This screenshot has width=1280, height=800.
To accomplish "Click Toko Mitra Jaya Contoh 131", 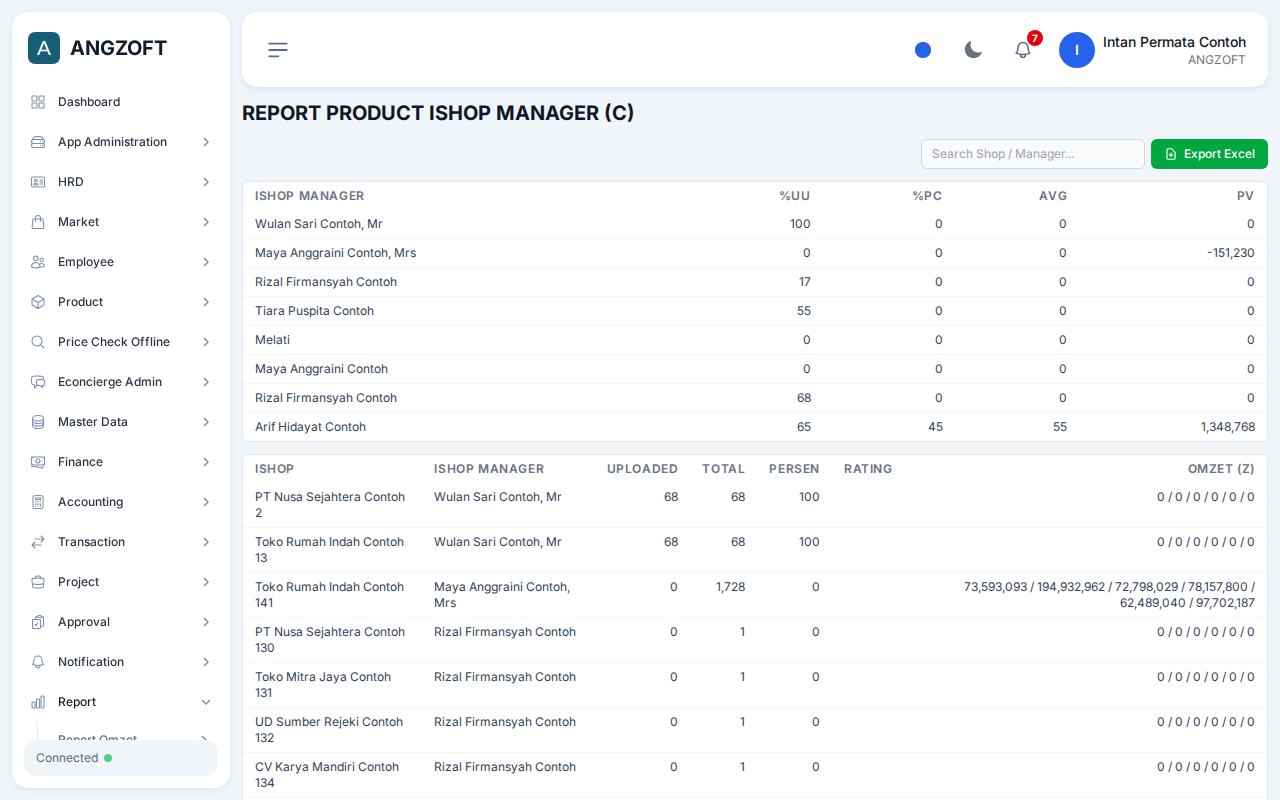I will [323, 685].
